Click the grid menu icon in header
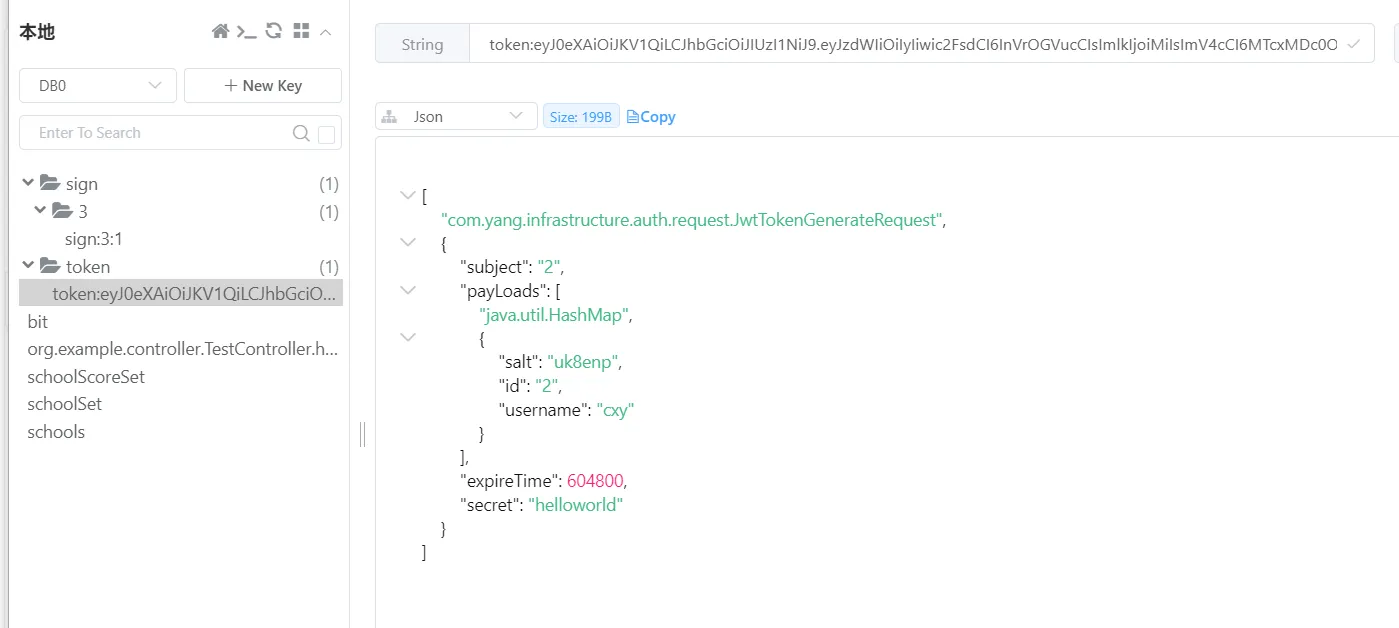The height and width of the screenshot is (628, 1399). tap(301, 32)
